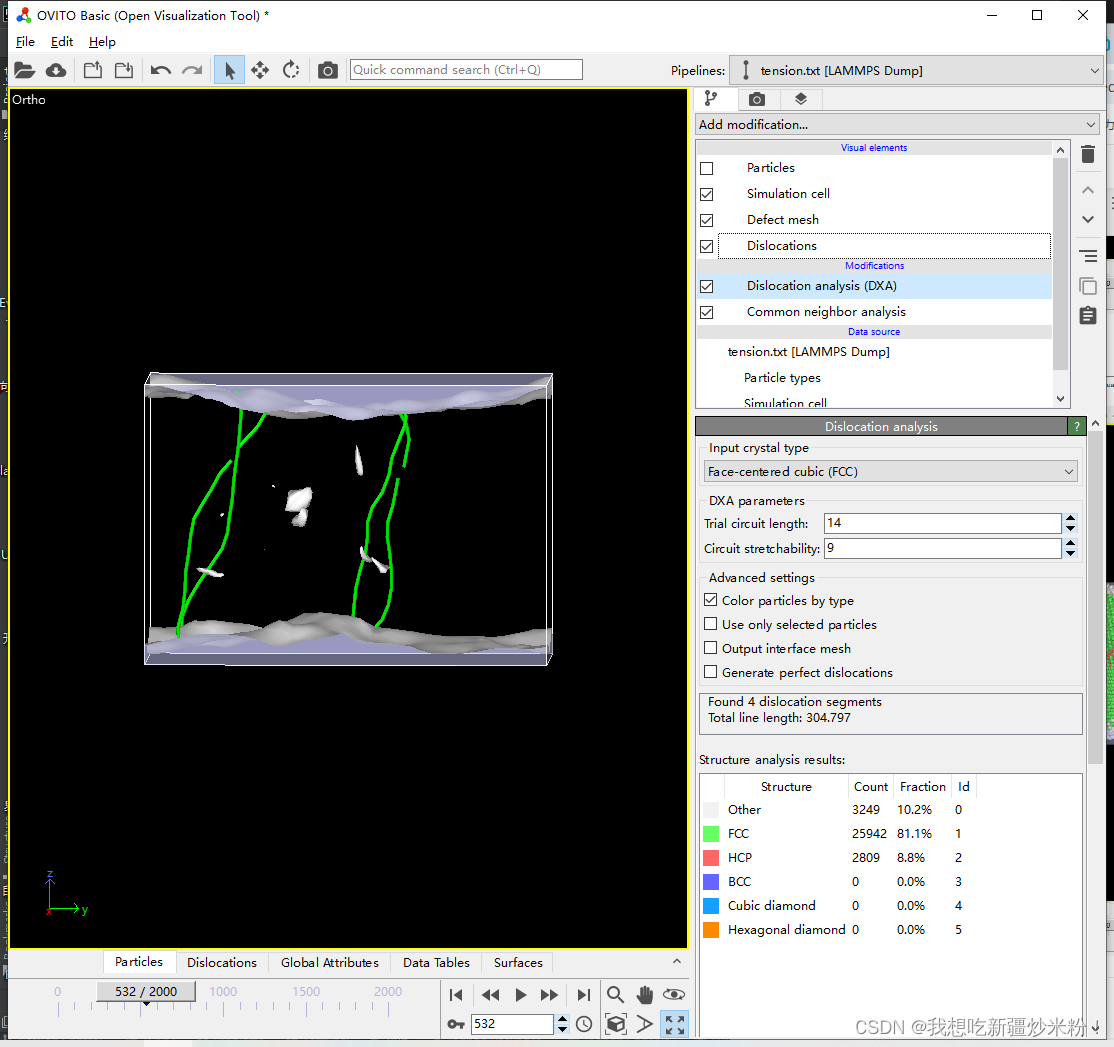The height and width of the screenshot is (1047, 1114).
Task: Click the load file folder icon
Action: pos(24,70)
